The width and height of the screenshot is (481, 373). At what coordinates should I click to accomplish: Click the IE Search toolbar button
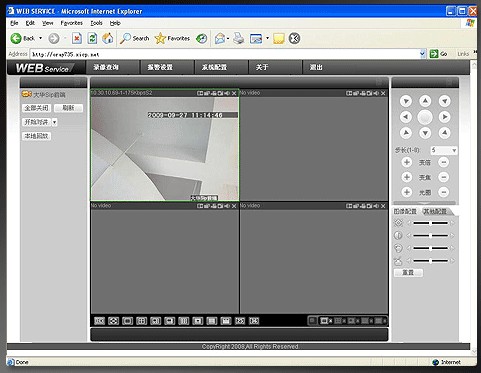[135, 39]
